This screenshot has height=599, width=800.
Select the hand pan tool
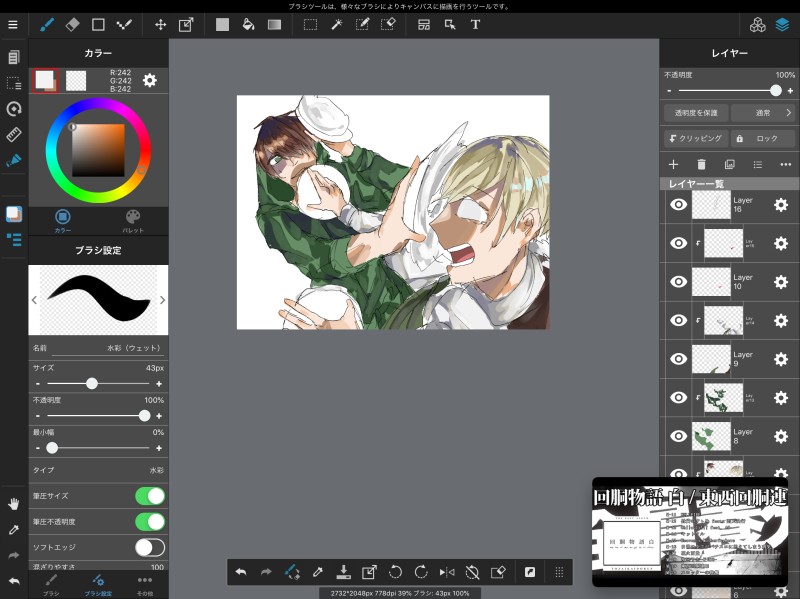point(14,504)
